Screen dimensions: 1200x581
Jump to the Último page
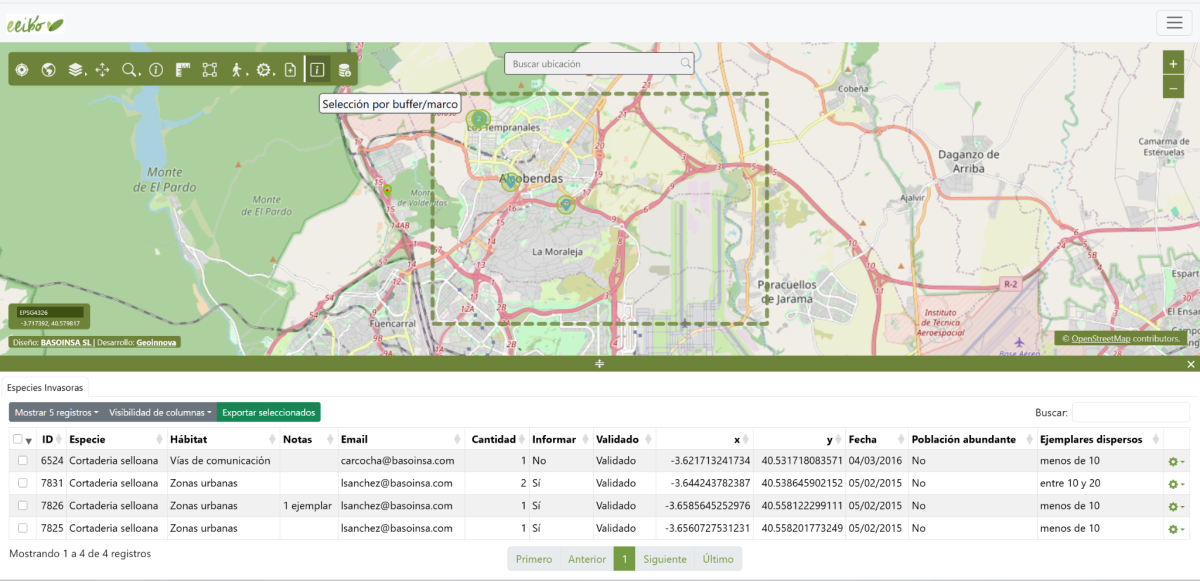point(718,559)
